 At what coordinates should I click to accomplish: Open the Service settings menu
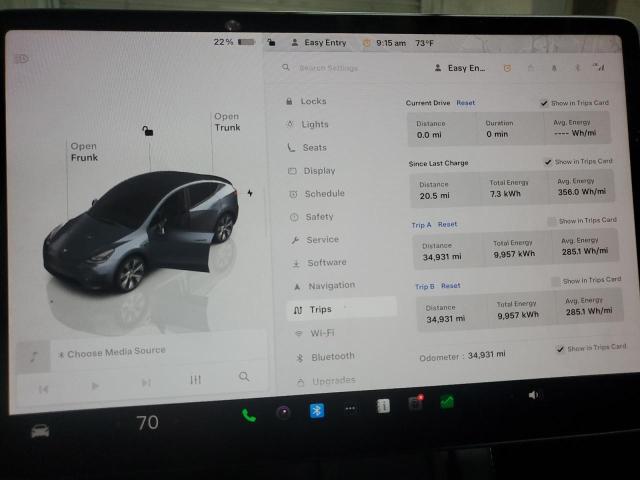[x=315, y=240]
